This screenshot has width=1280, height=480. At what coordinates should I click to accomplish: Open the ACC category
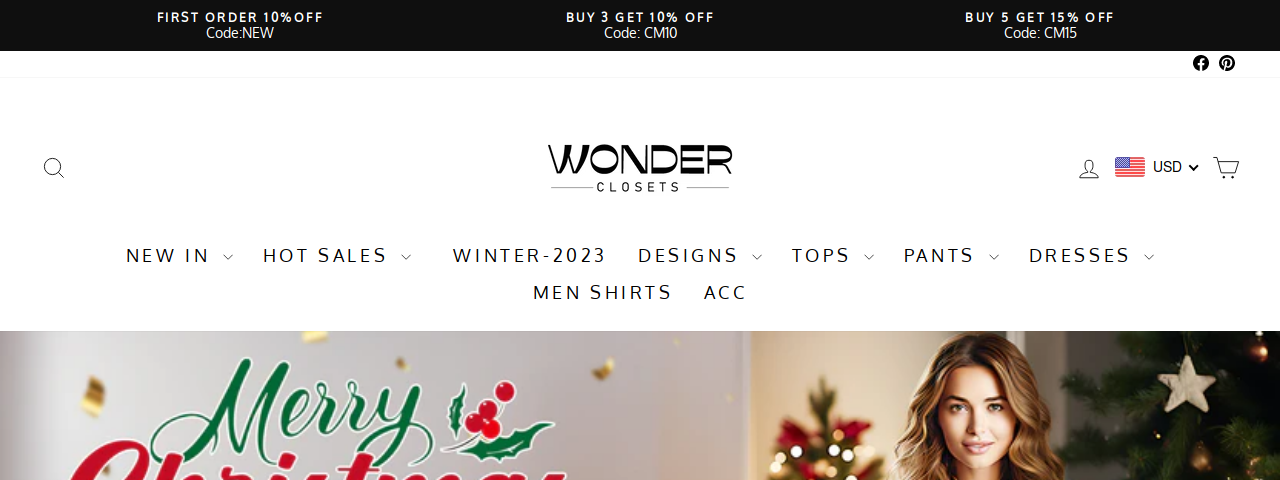pyautogui.click(x=725, y=293)
